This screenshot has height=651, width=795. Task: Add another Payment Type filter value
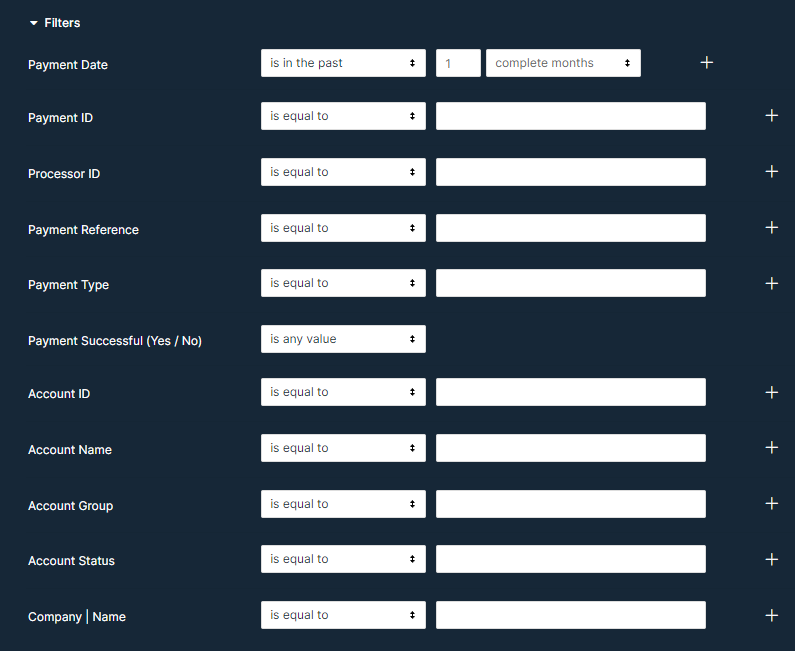point(771,283)
